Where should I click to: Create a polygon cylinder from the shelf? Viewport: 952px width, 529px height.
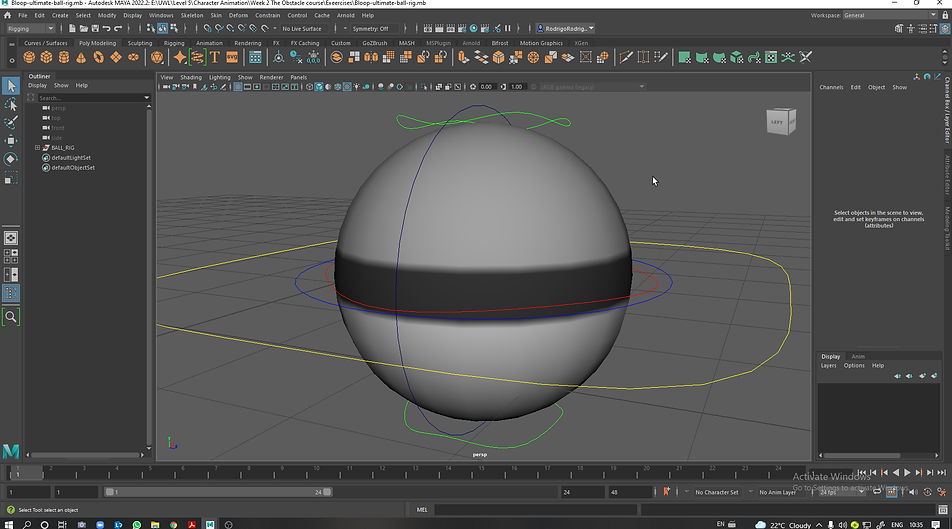64,57
